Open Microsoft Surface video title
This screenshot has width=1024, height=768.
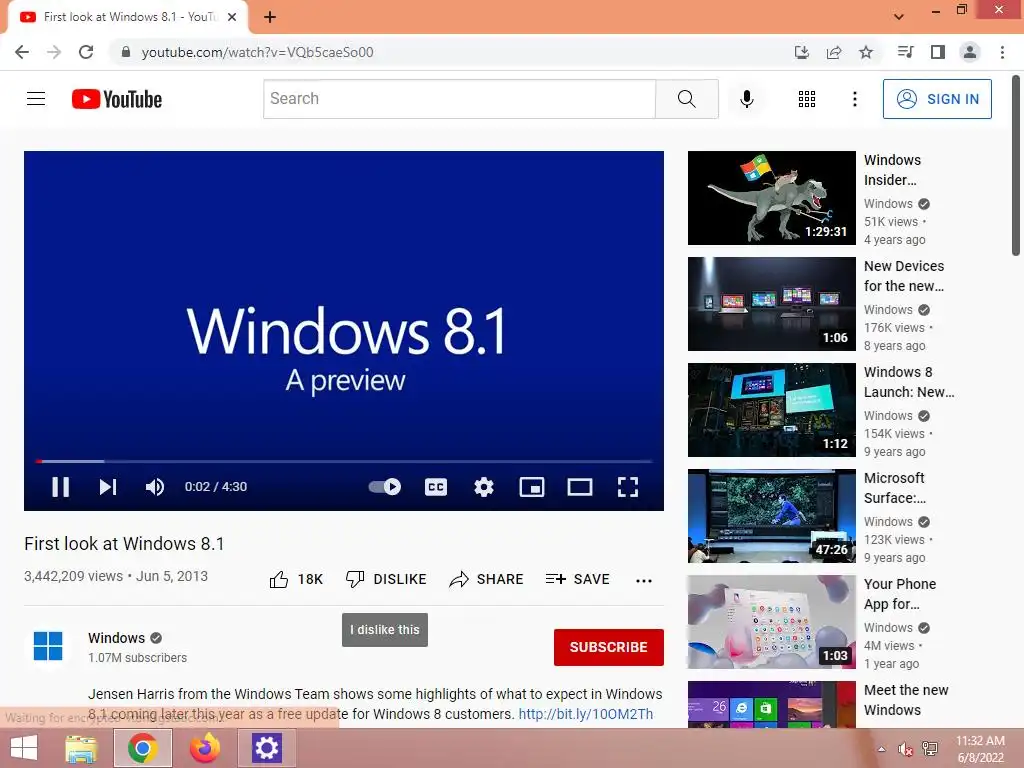(895, 488)
